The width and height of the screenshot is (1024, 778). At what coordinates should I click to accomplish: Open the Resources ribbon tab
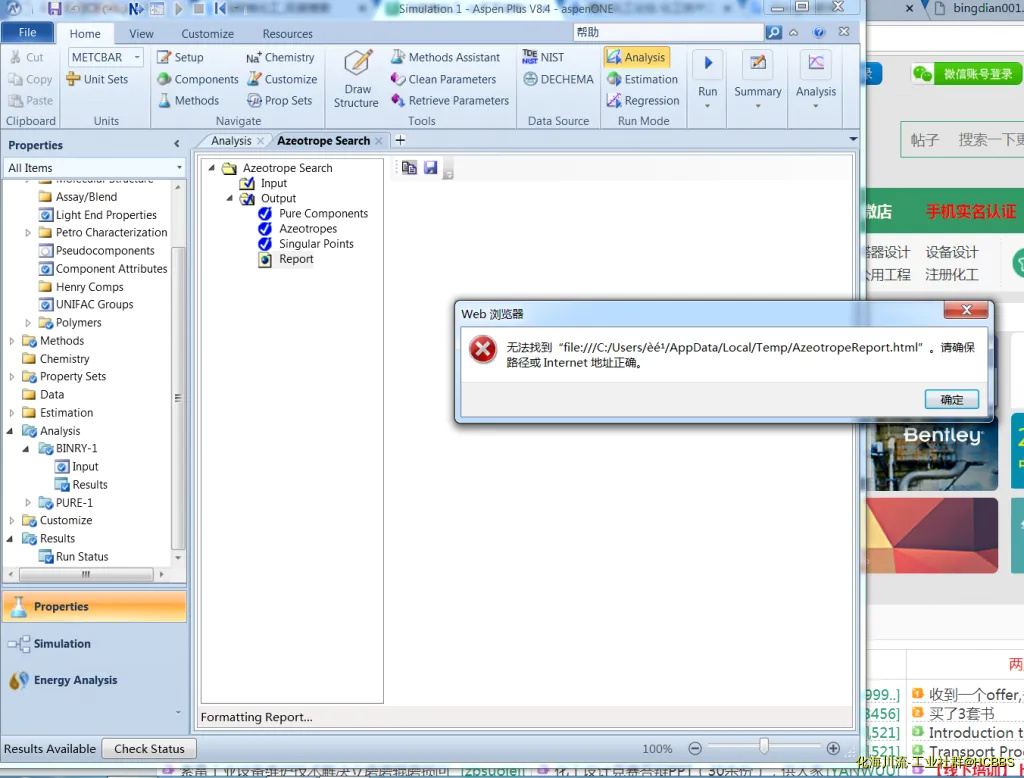click(x=287, y=34)
